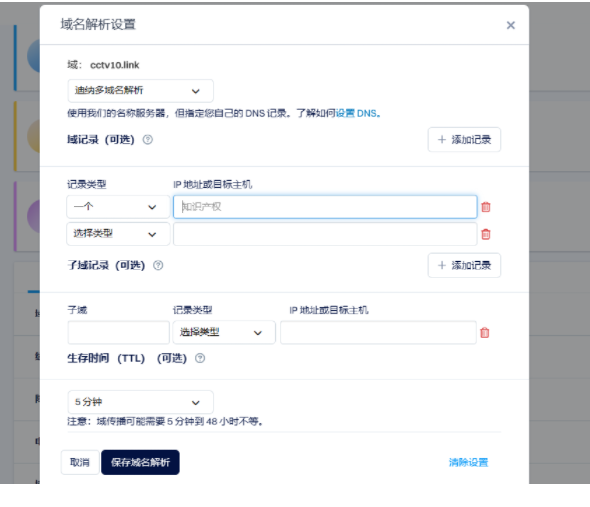This screenshot has width=590, height=507.
Task: Save with 保存域名解析 button
Action: 140,462
